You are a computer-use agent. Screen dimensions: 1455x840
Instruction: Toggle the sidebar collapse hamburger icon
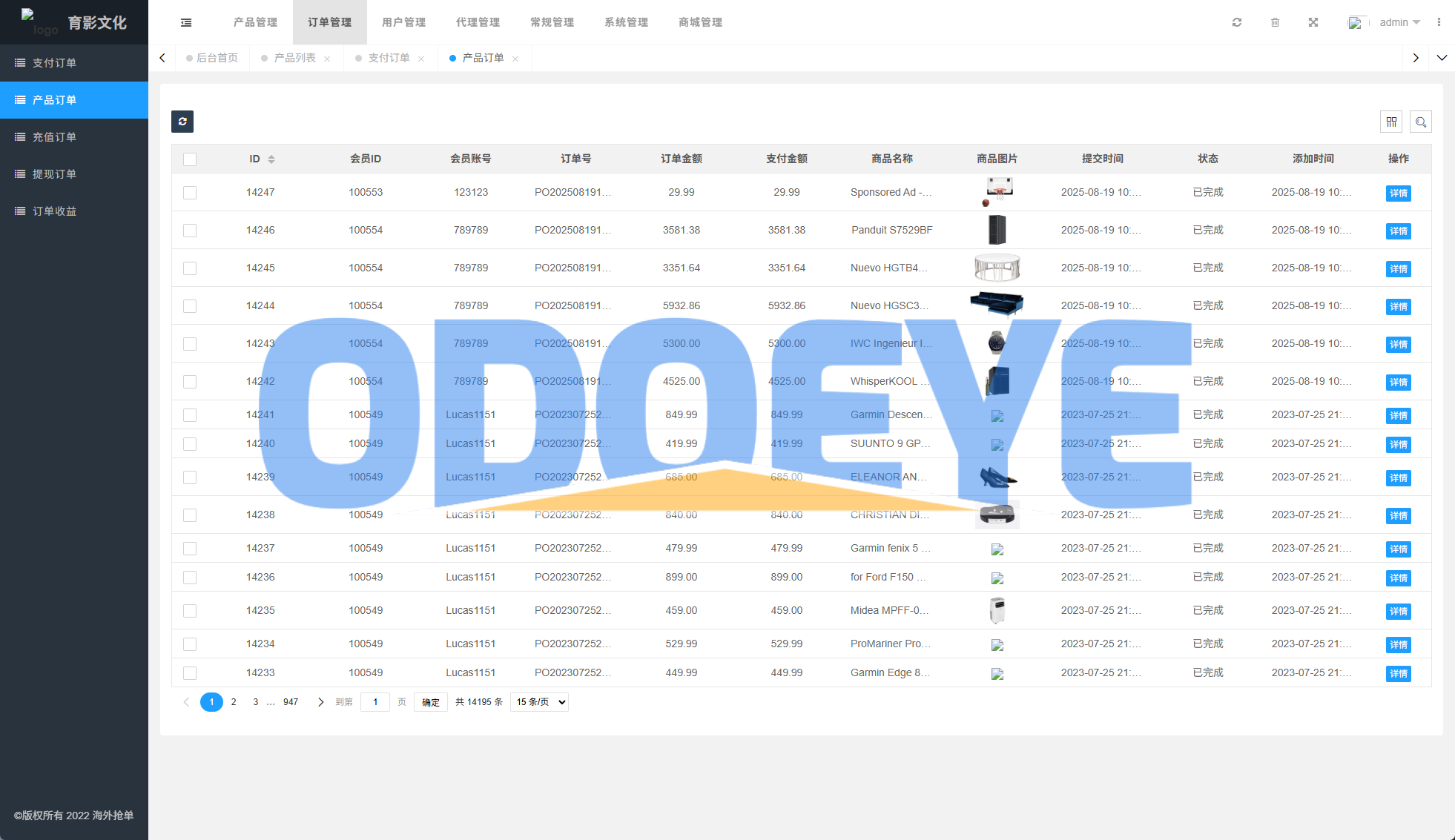186,22
